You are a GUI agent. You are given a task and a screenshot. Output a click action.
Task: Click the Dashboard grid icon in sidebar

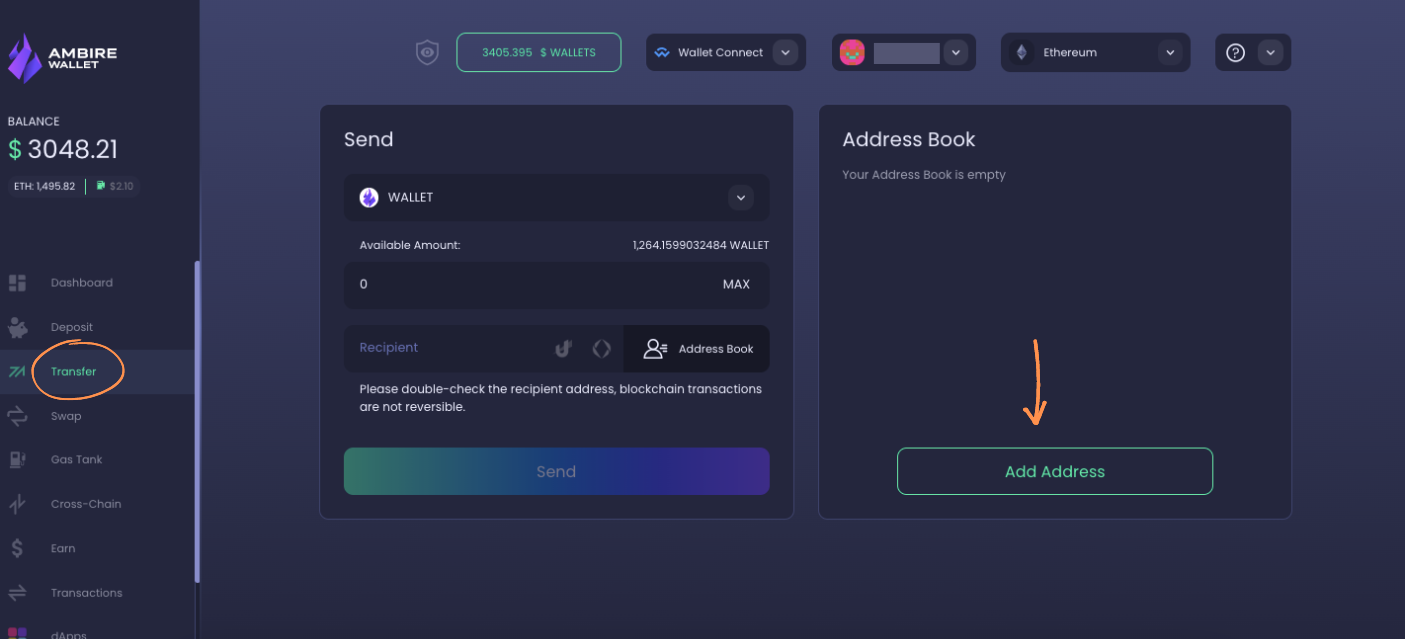(x=17, y=283)
